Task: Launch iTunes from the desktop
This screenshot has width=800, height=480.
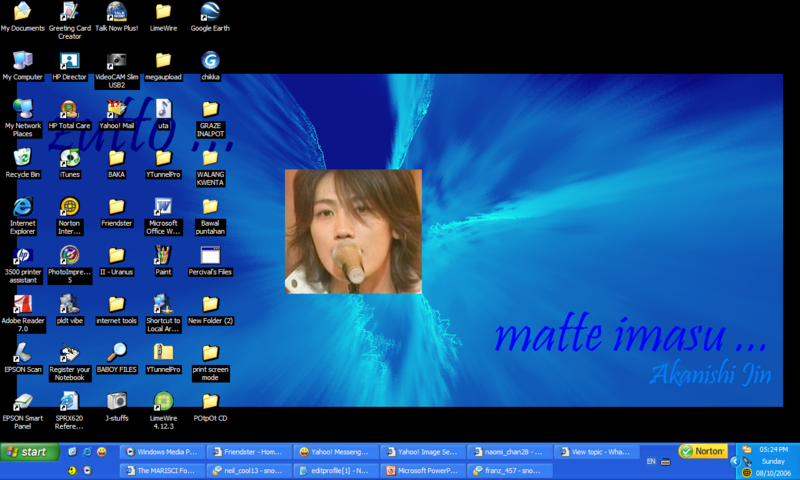Action: click(x=69, y=157)
